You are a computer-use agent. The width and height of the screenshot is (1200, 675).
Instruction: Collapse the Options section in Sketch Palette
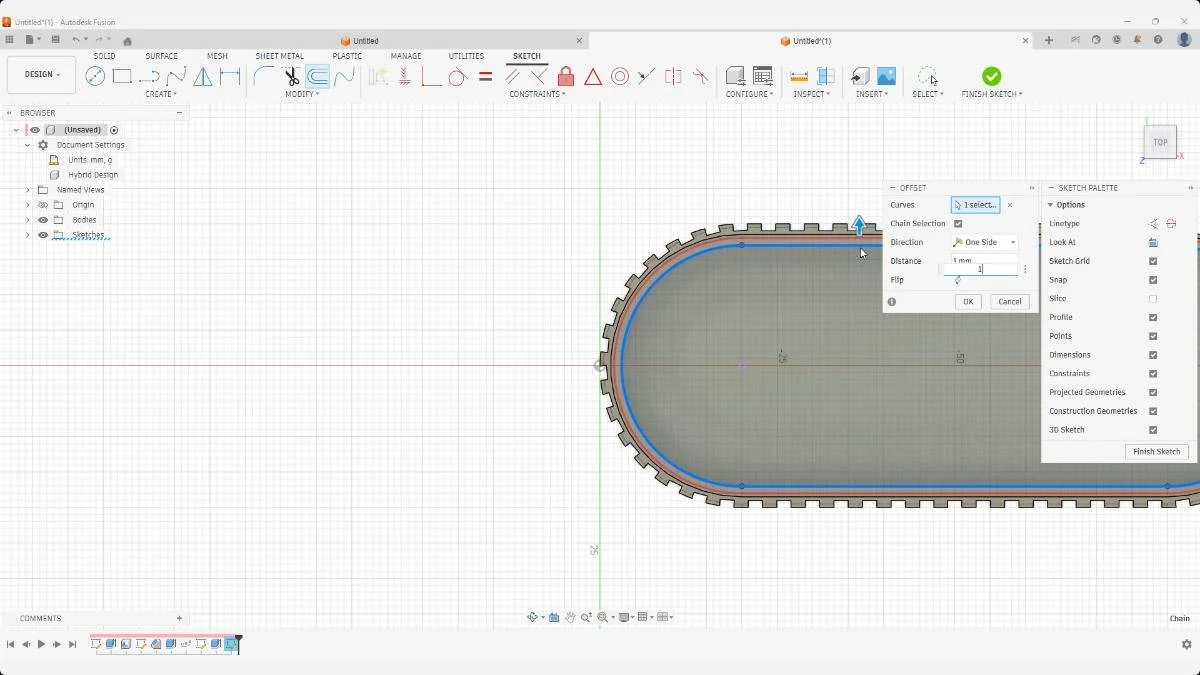pos(1050,204)
